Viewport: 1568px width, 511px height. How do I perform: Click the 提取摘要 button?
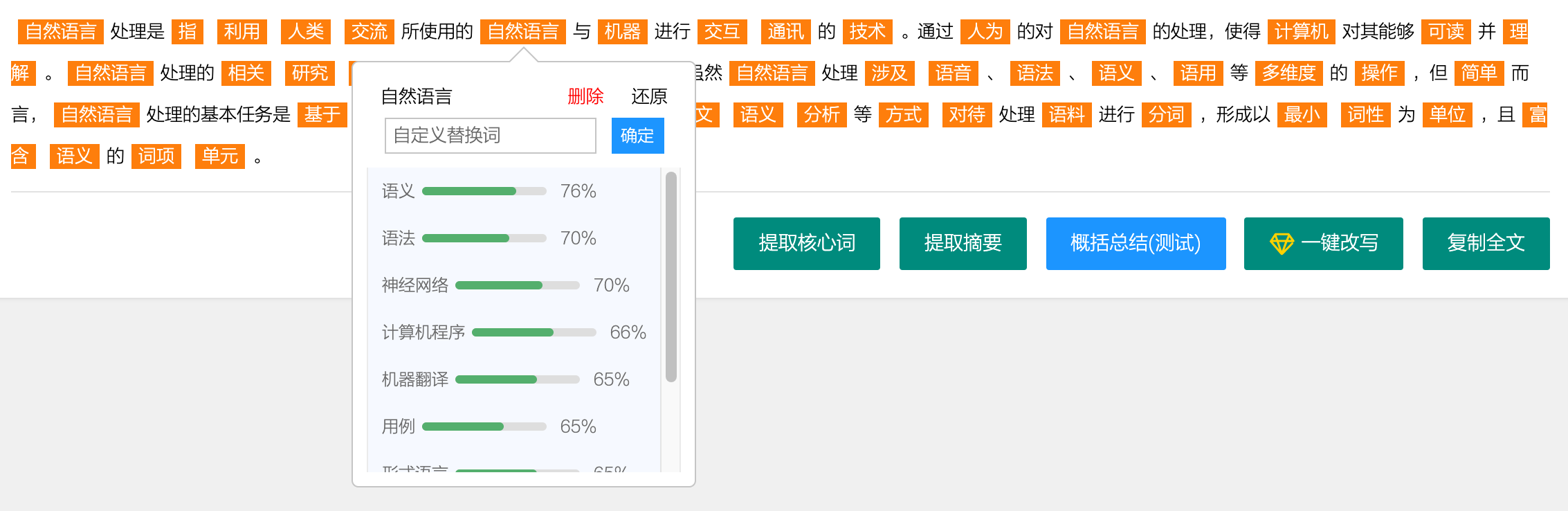point(963,243)
